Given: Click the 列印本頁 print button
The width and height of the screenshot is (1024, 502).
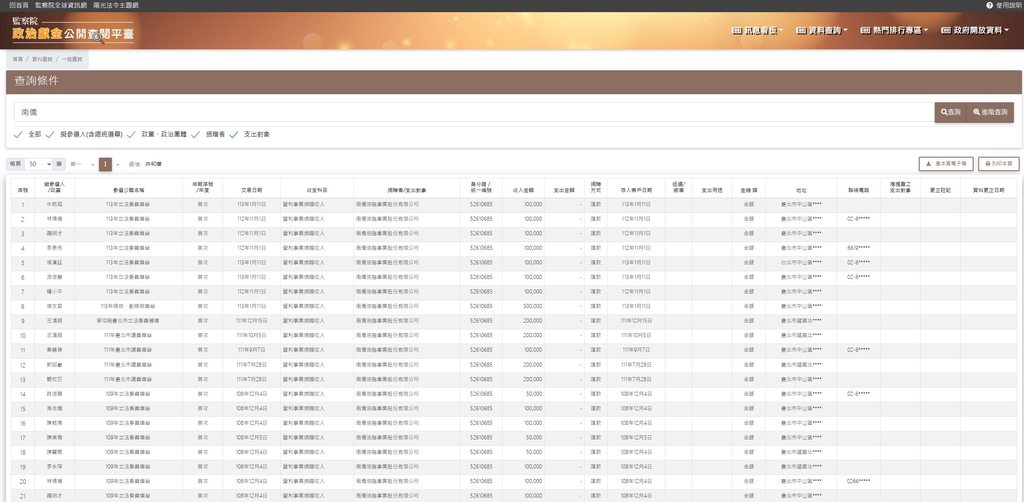Looking at the screenshot, I should point(999,164).
